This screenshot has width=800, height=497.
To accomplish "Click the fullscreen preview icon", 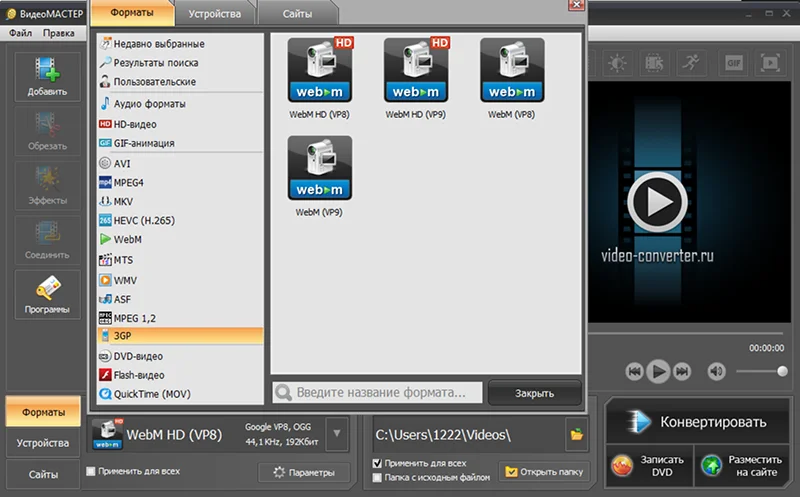I will (x=770, y=63).
